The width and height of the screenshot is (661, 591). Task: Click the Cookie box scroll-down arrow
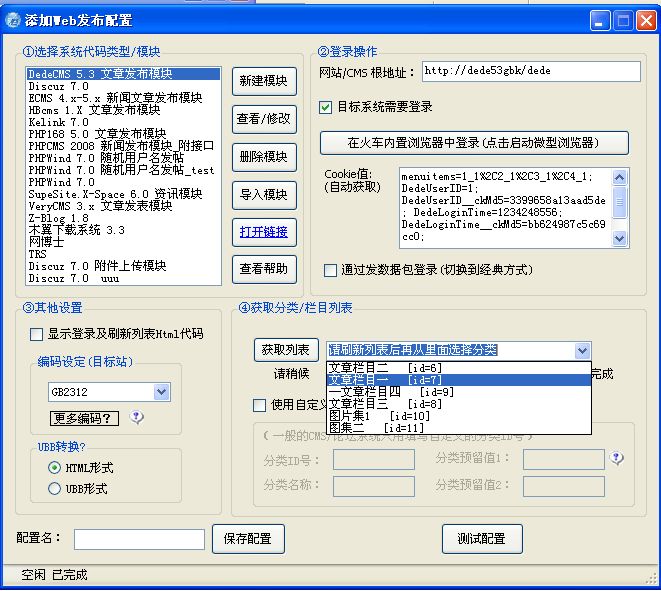pyautogui.click(x=619, y=239)
